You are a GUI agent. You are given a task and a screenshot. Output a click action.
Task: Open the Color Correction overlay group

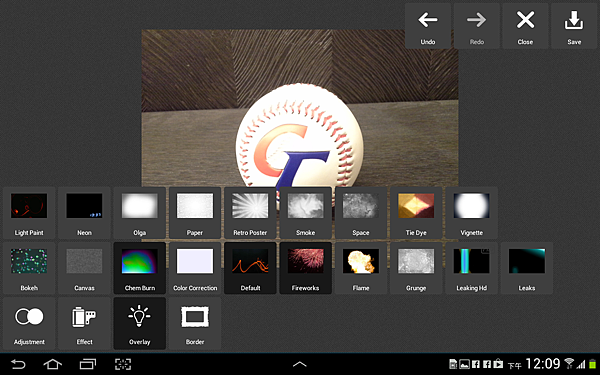[195, 268]
